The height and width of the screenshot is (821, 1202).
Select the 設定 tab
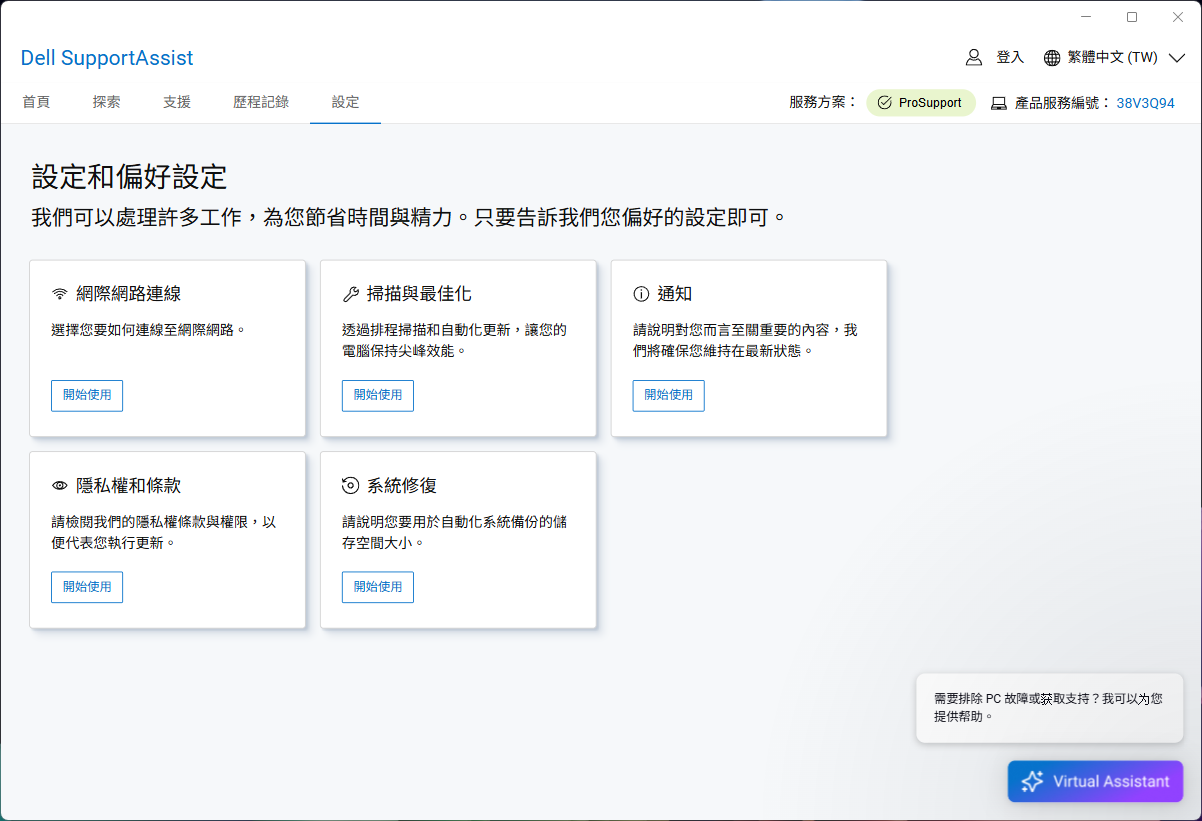point(345,102)
